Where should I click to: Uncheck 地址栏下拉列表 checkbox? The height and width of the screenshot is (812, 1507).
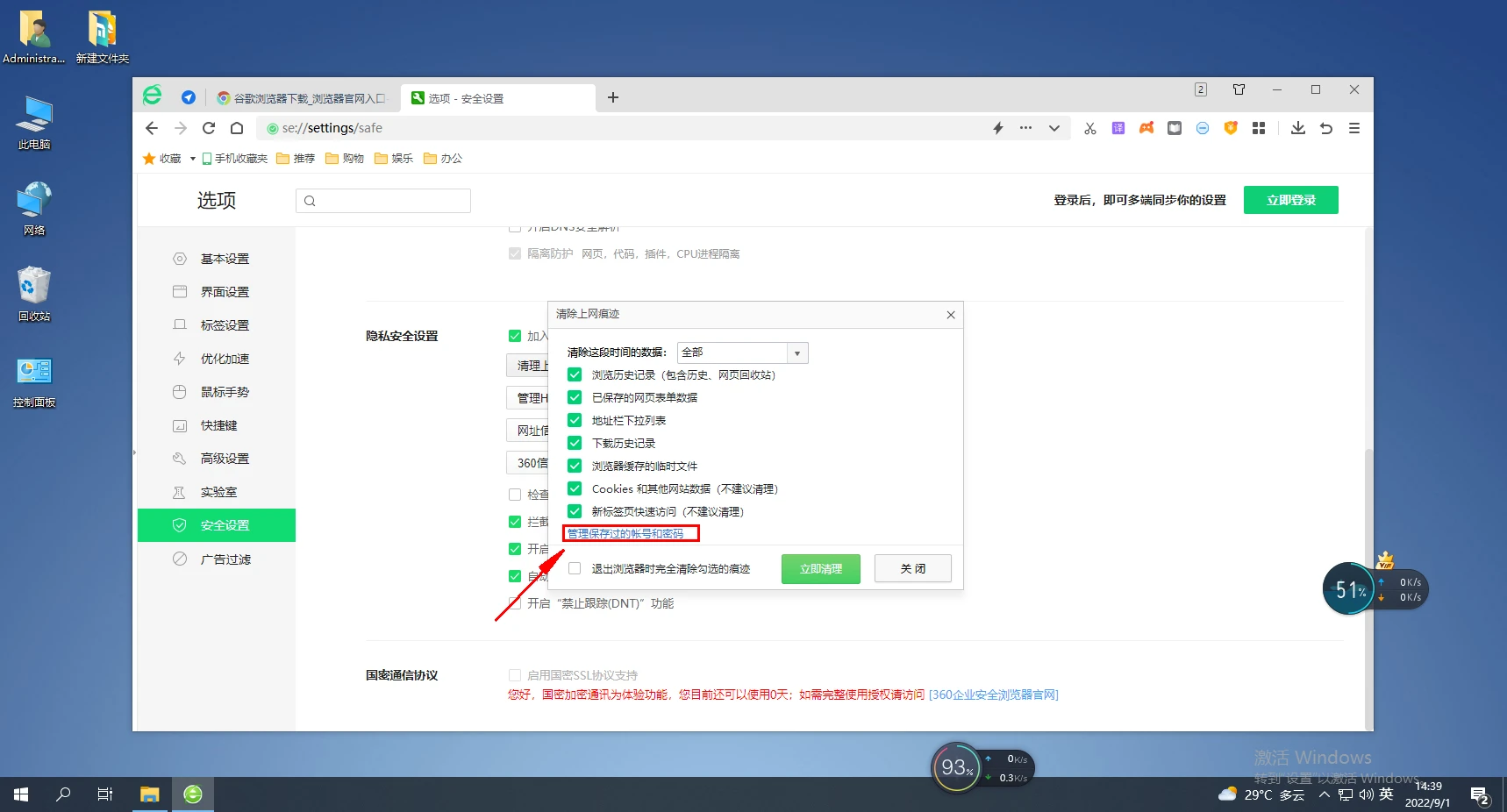click(575, 420)
